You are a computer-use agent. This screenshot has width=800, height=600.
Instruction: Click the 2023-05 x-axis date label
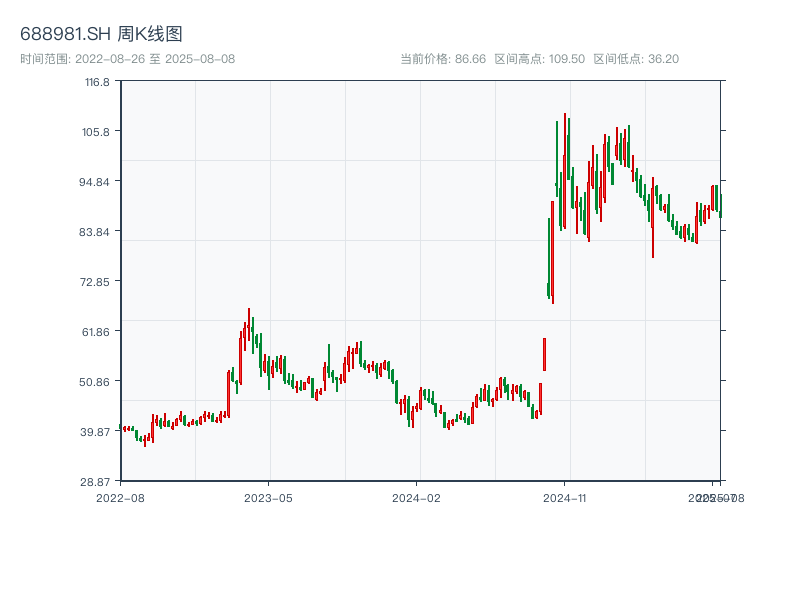268,497
